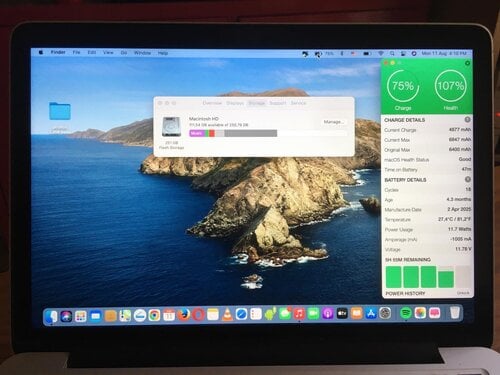Switch to the Overview tab
Screen dimensions: 500x375
(x=212, y=103)
